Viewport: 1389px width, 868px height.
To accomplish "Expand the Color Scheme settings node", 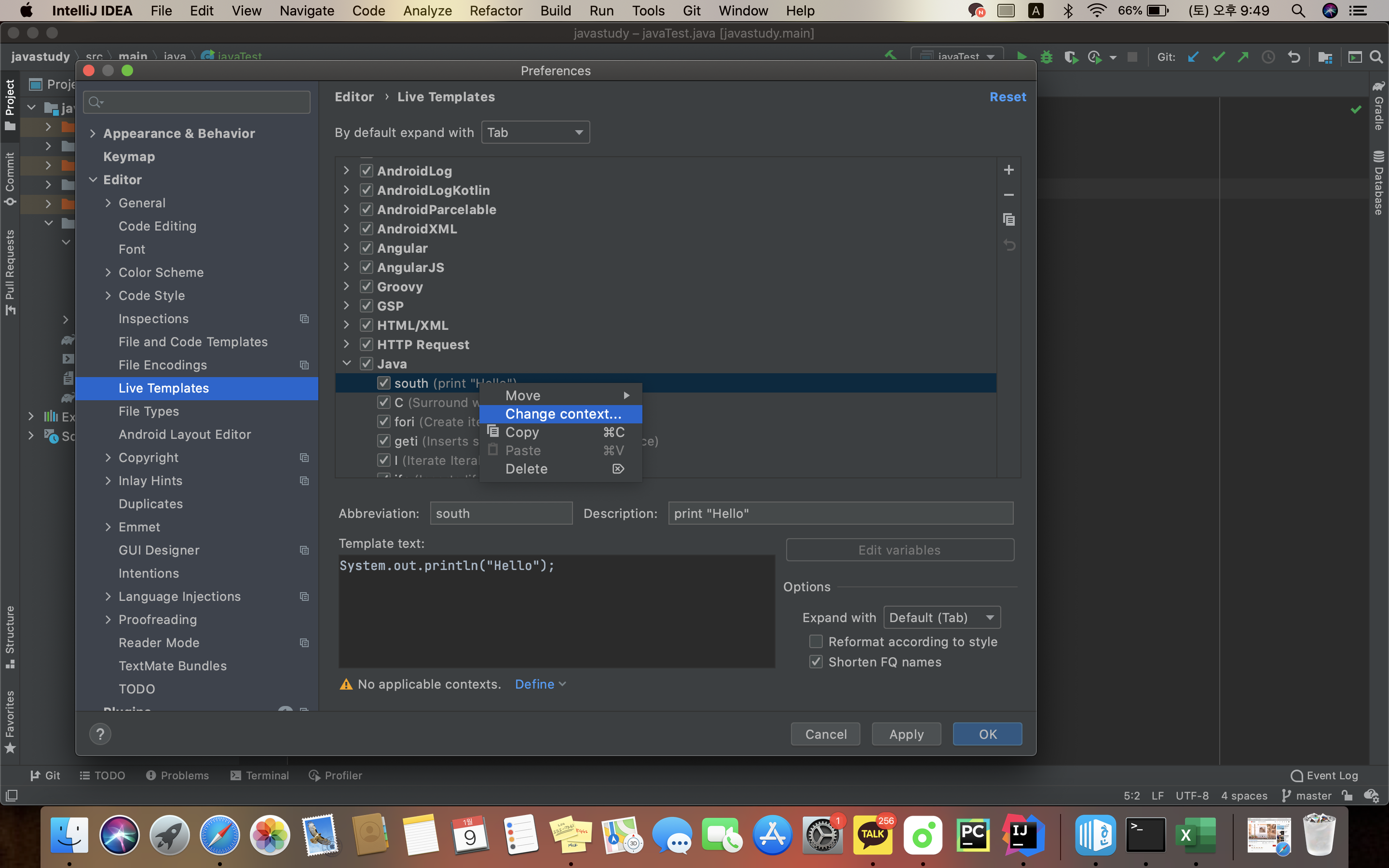I will tap(108, 272).
